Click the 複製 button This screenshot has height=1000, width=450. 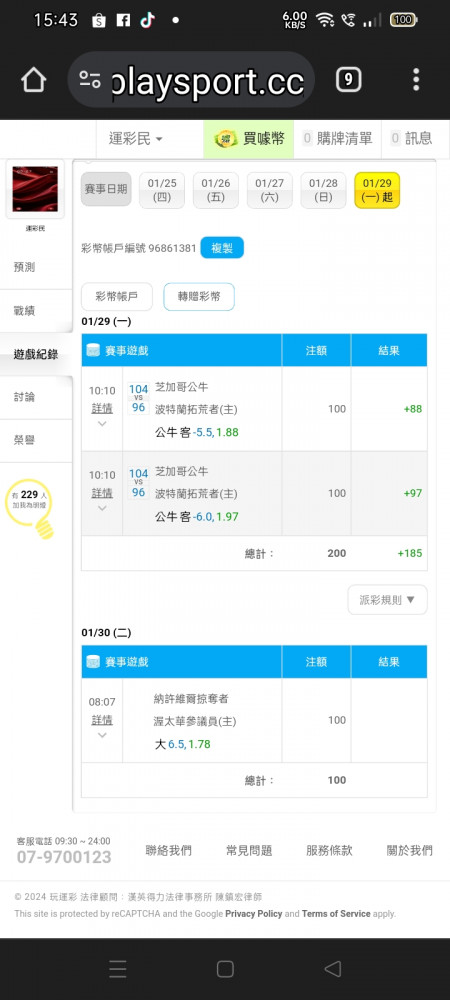click(x=222, y=247)
